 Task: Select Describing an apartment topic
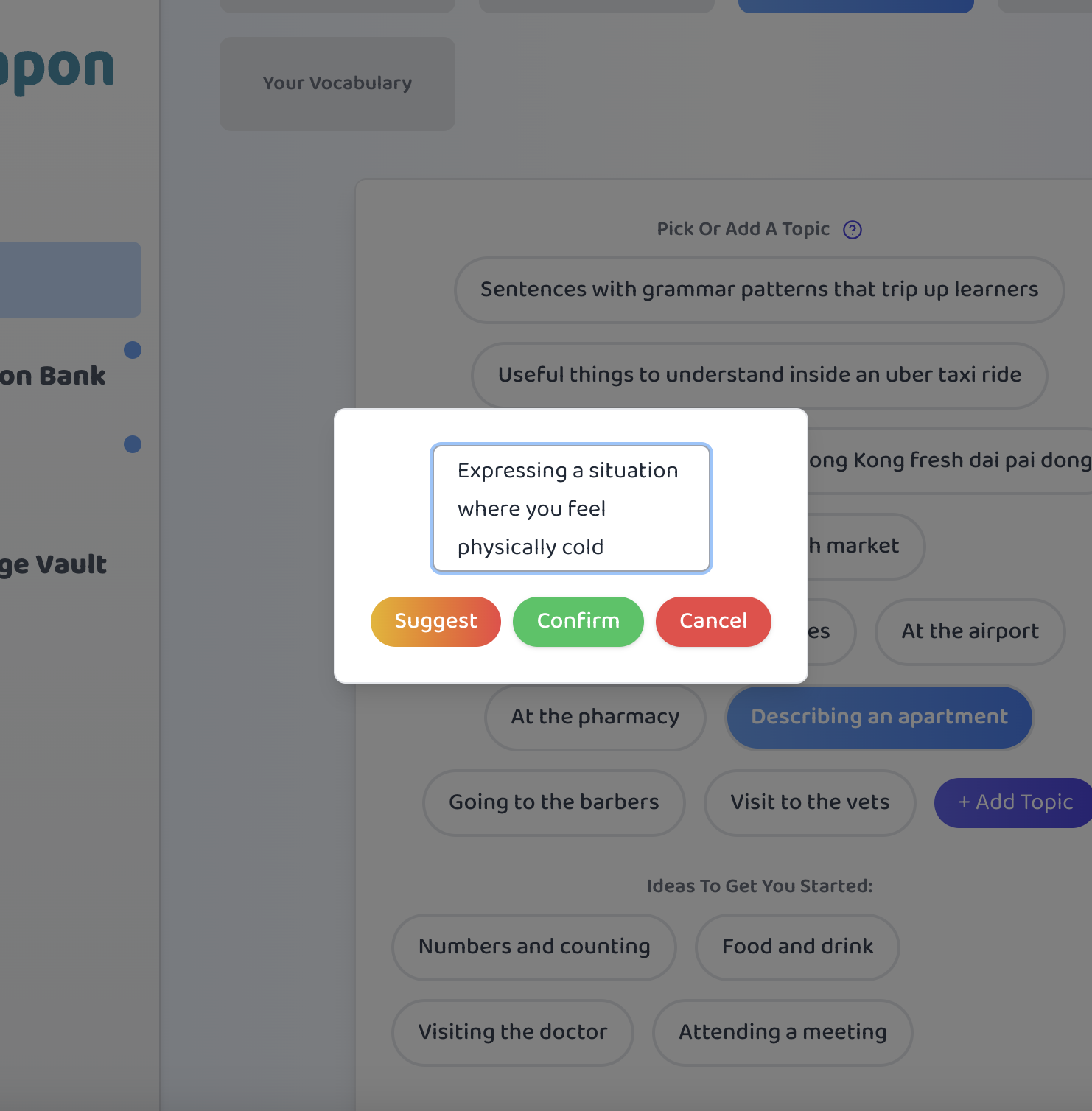click(880, 717)
